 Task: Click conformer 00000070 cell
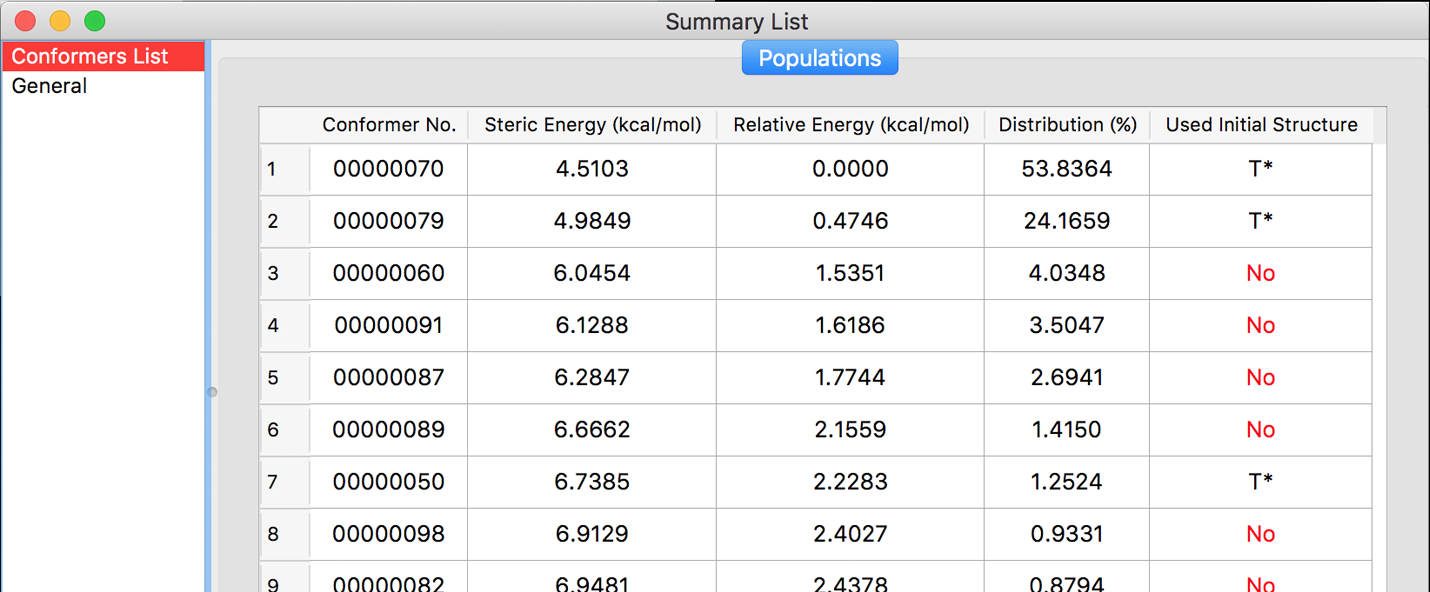[x=388, y=170]
